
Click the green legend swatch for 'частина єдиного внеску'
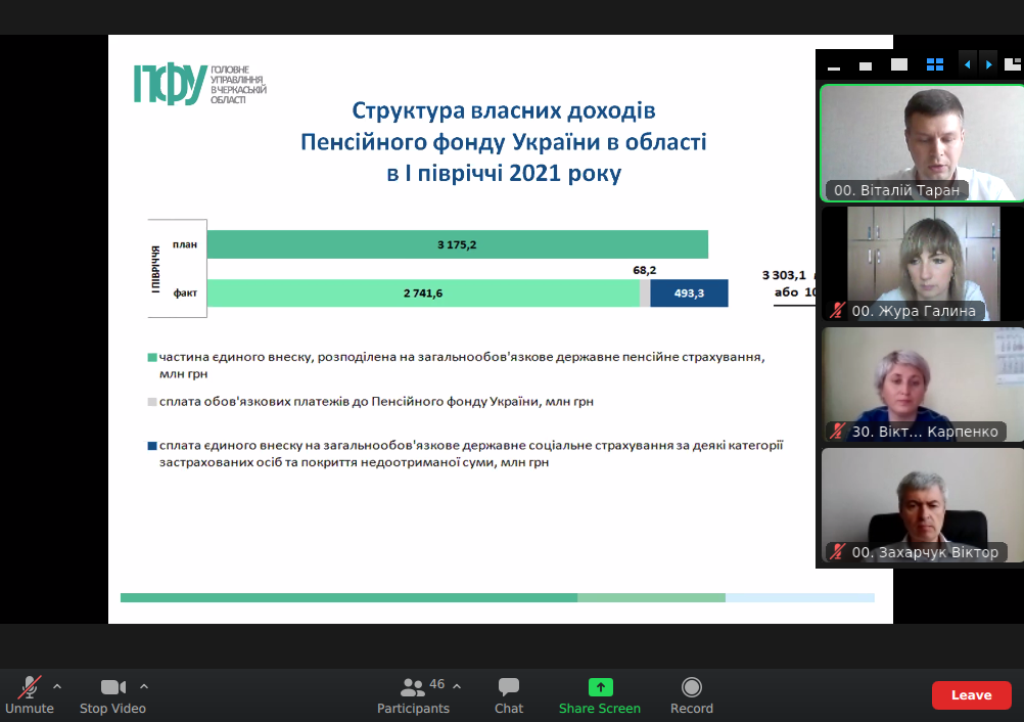click(152, 357)
